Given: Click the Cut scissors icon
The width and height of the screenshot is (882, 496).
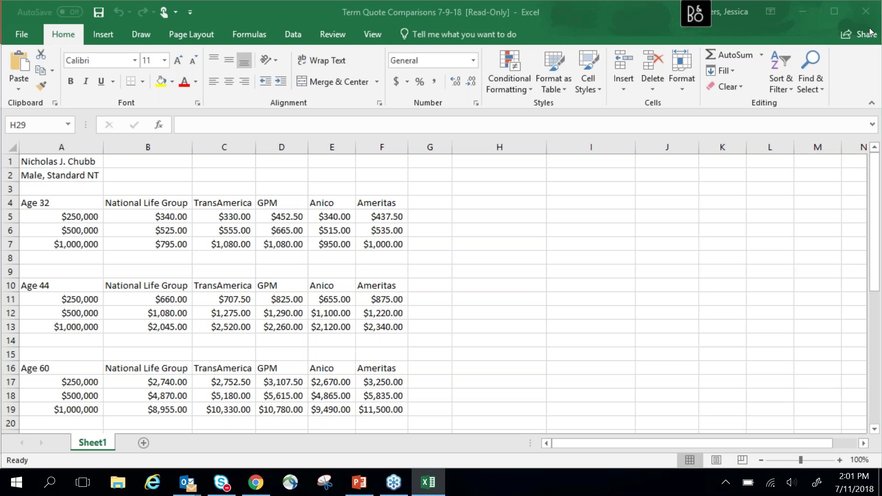Looking at the screenshot, I should [41, 55].
